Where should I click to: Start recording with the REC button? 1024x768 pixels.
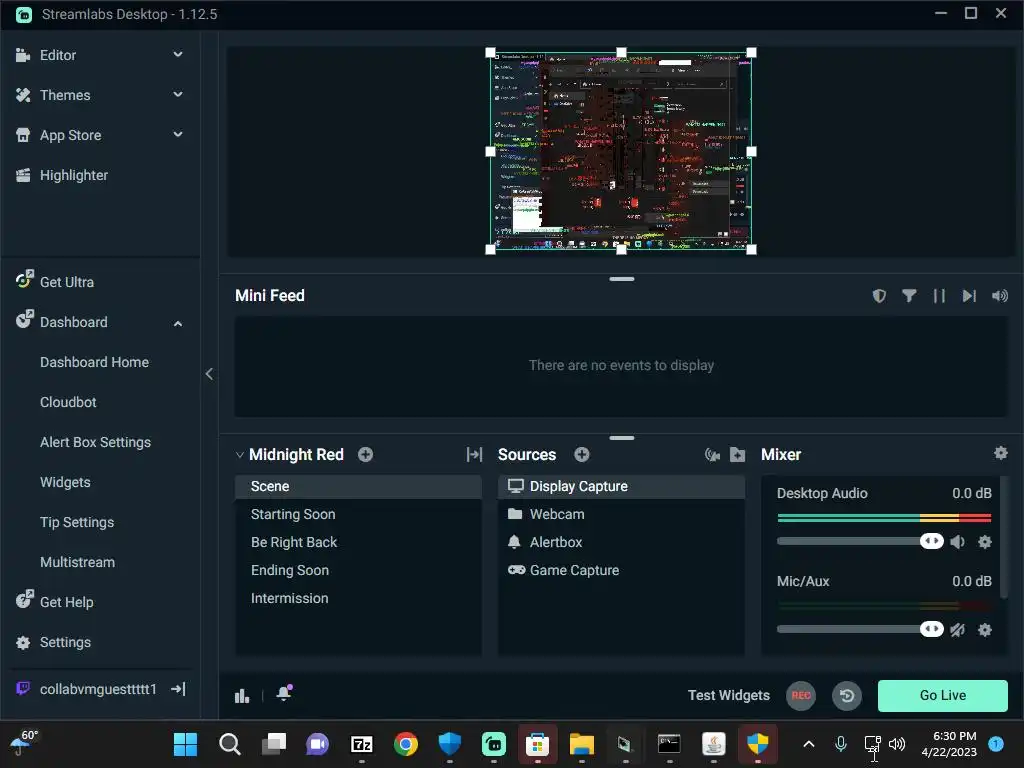pos(801,696)
